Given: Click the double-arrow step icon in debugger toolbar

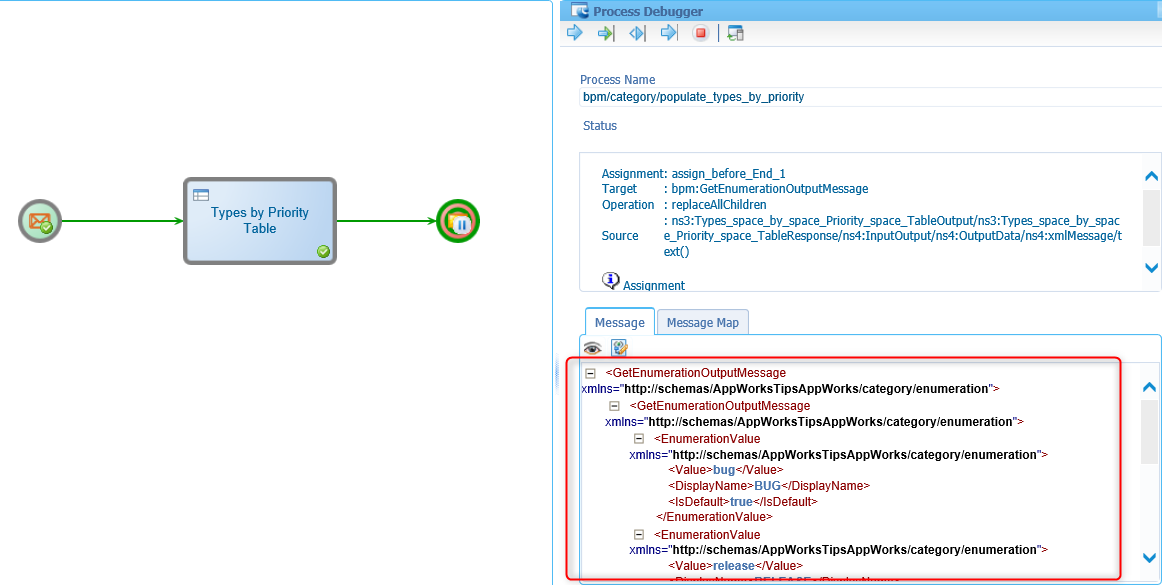Looking at the screenshot, I should [x=637, y=33].
